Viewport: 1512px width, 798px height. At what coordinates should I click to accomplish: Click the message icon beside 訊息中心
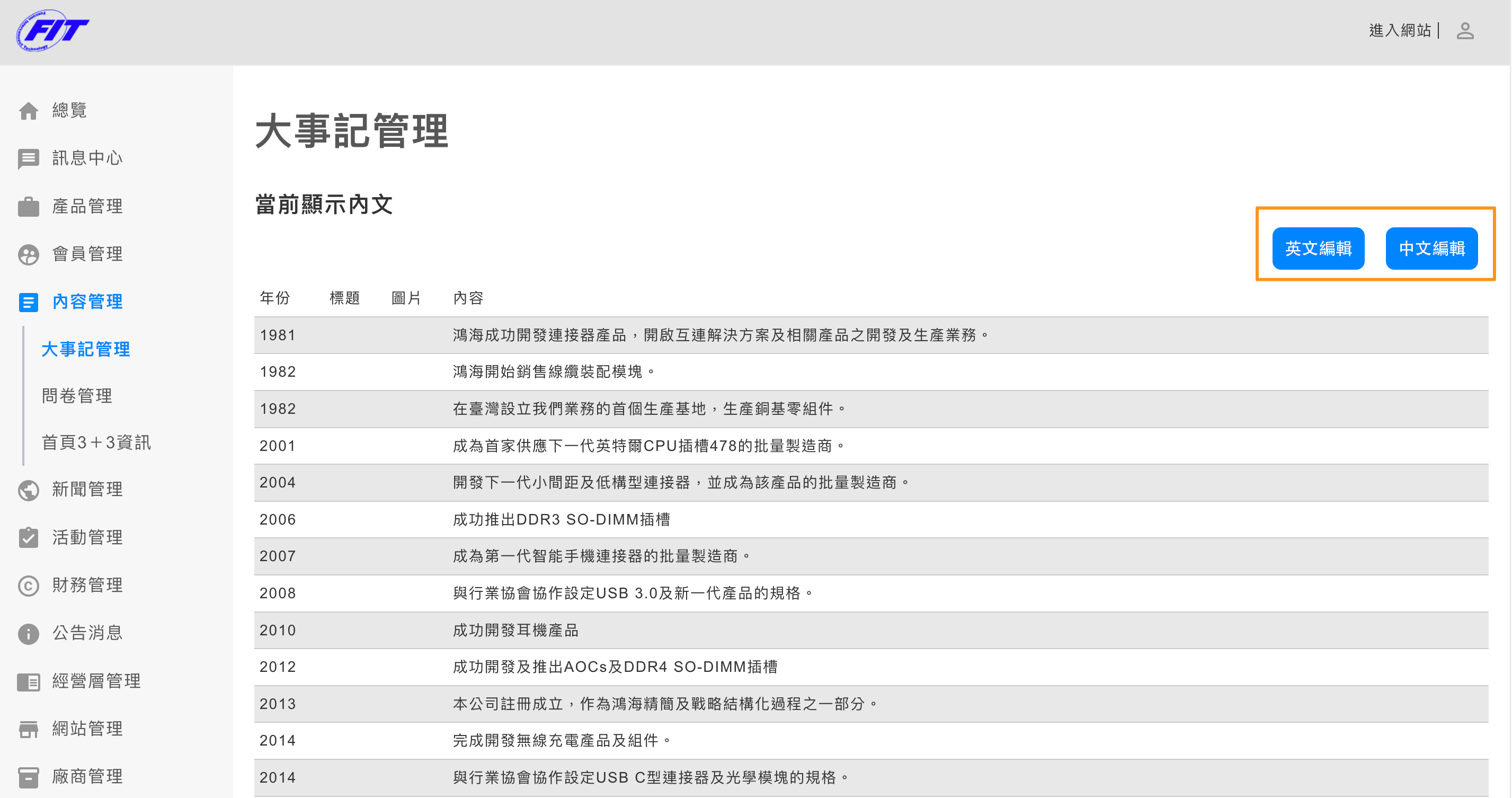[28, 158]
